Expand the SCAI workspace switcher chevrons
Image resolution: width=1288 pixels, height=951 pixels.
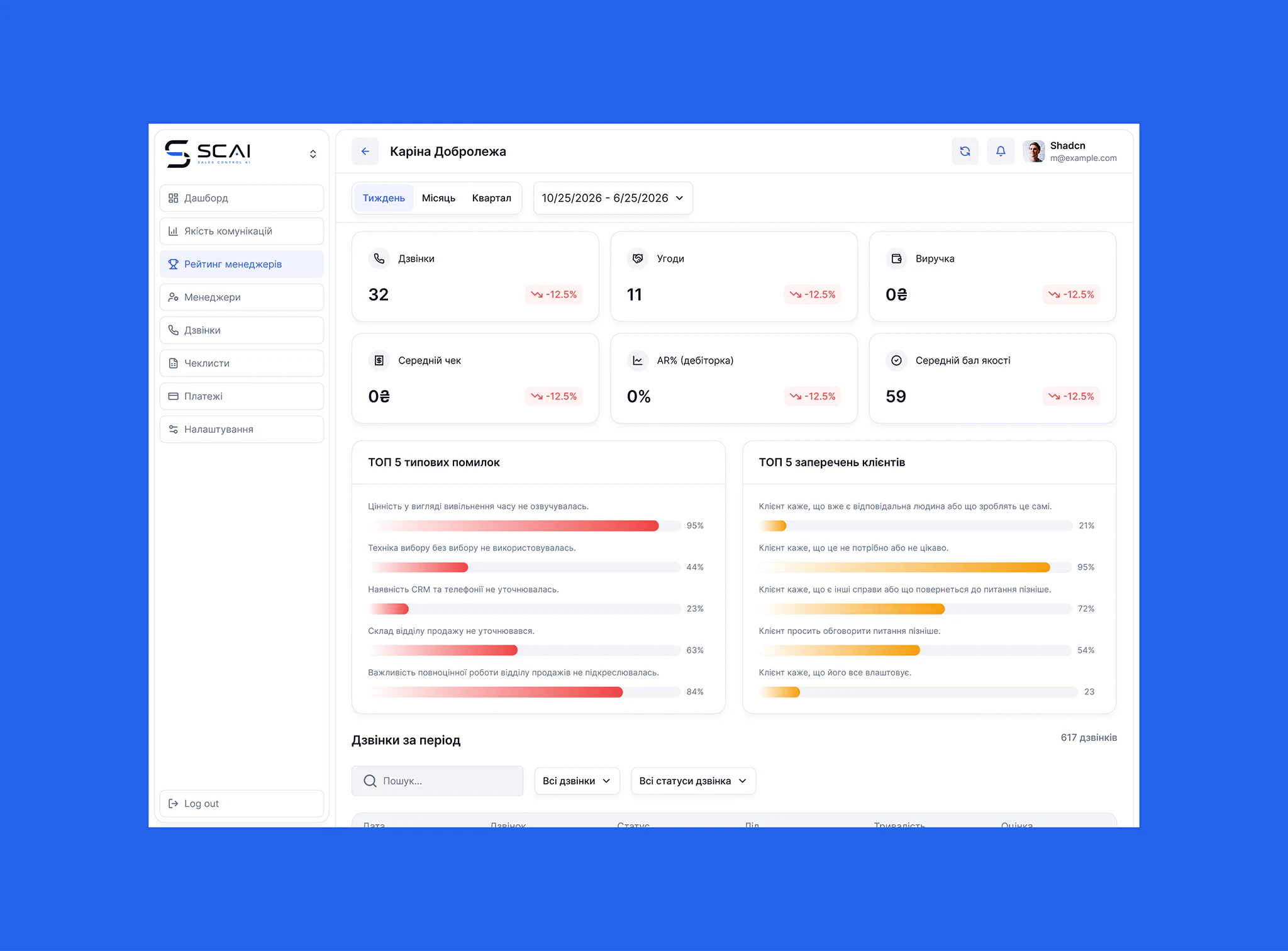(x=313, y=154)
